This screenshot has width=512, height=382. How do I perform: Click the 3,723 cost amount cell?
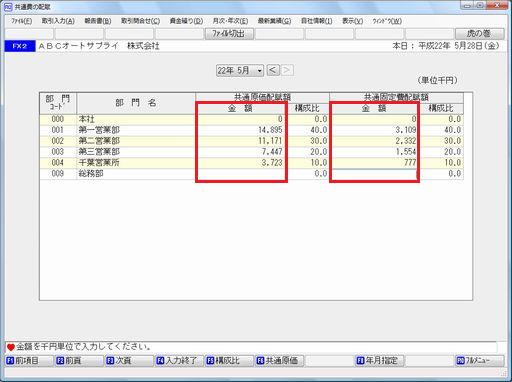point(241,163)
